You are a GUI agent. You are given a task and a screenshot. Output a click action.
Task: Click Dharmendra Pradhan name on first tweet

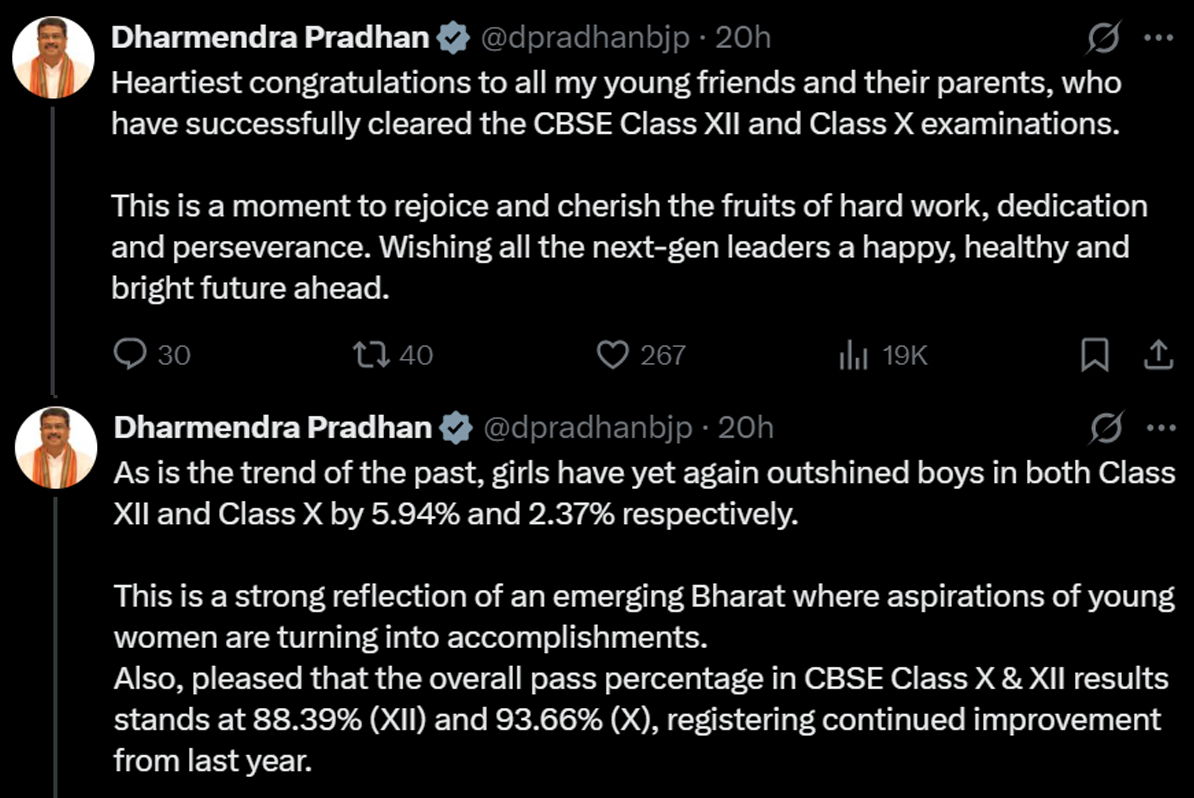coord(271,39)
